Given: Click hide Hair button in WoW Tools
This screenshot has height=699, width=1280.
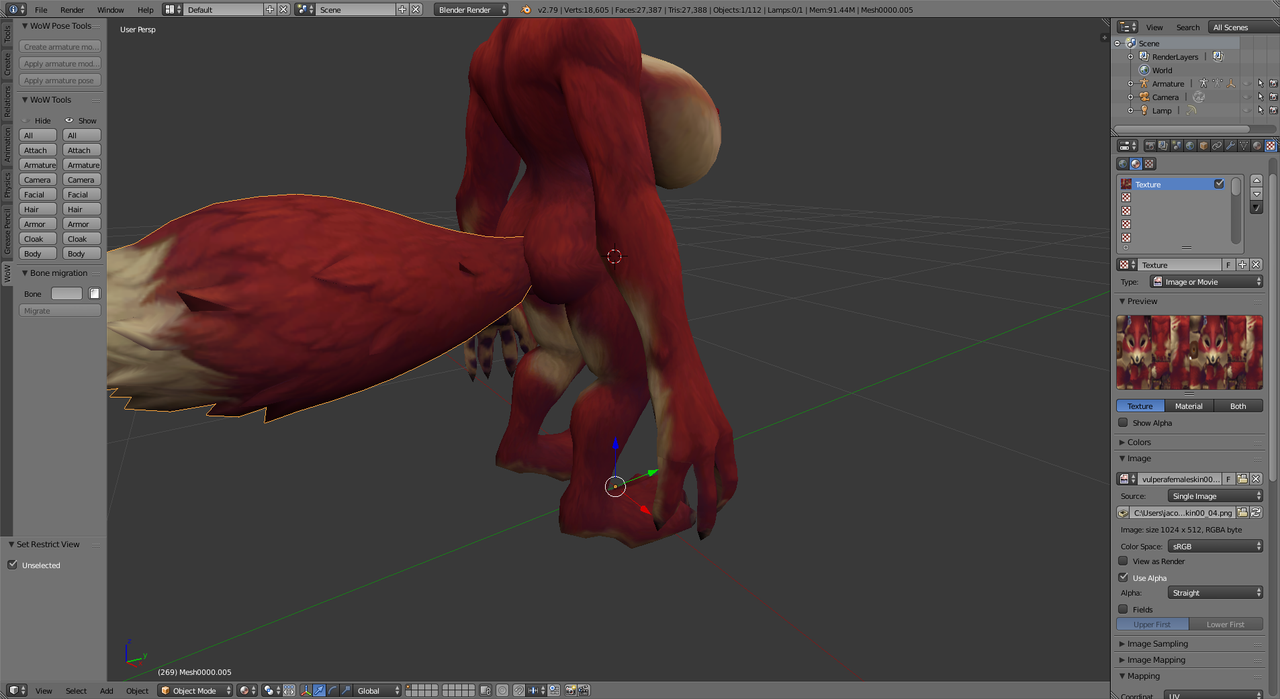Looking at the screenshot, I should (x=38, y=209).
